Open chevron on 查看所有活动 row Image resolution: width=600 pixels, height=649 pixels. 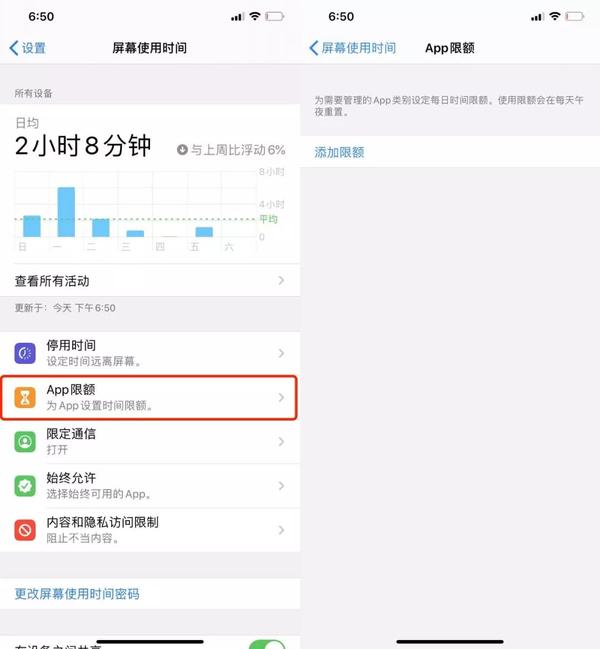[x=281, y=281]
